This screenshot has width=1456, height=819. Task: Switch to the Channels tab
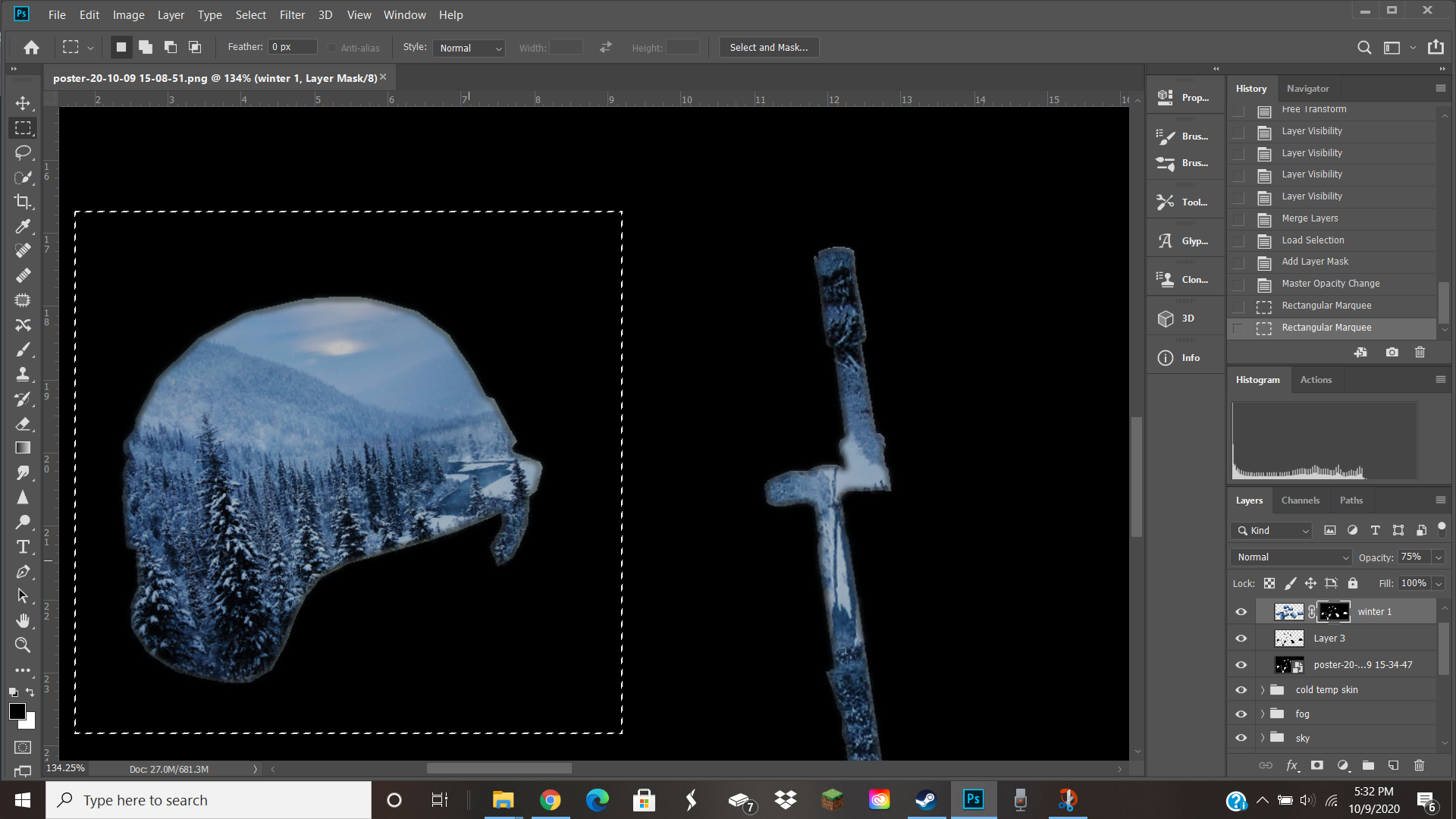1300,500
